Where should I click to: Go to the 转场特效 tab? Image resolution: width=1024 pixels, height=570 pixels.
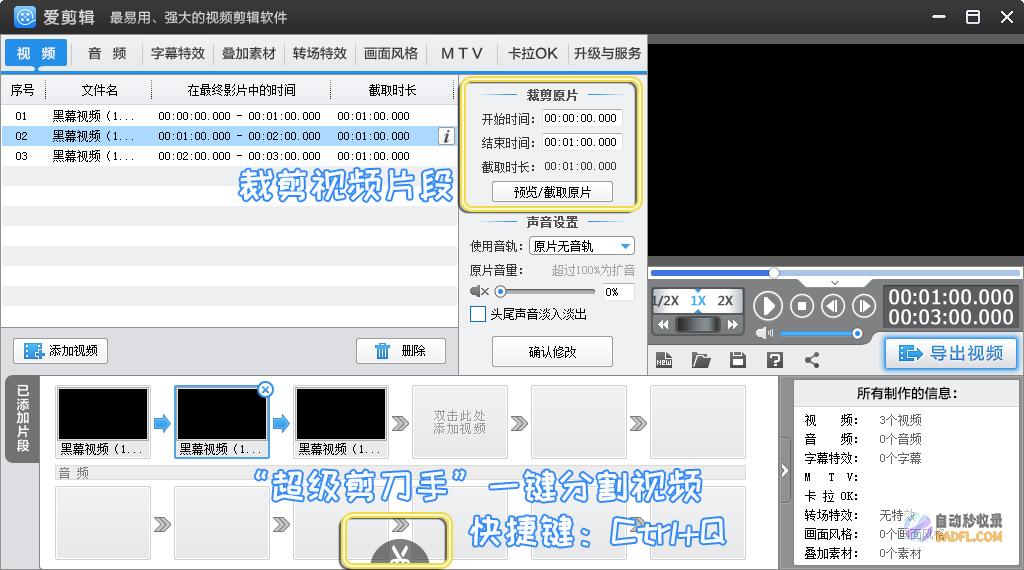[319, 54]
